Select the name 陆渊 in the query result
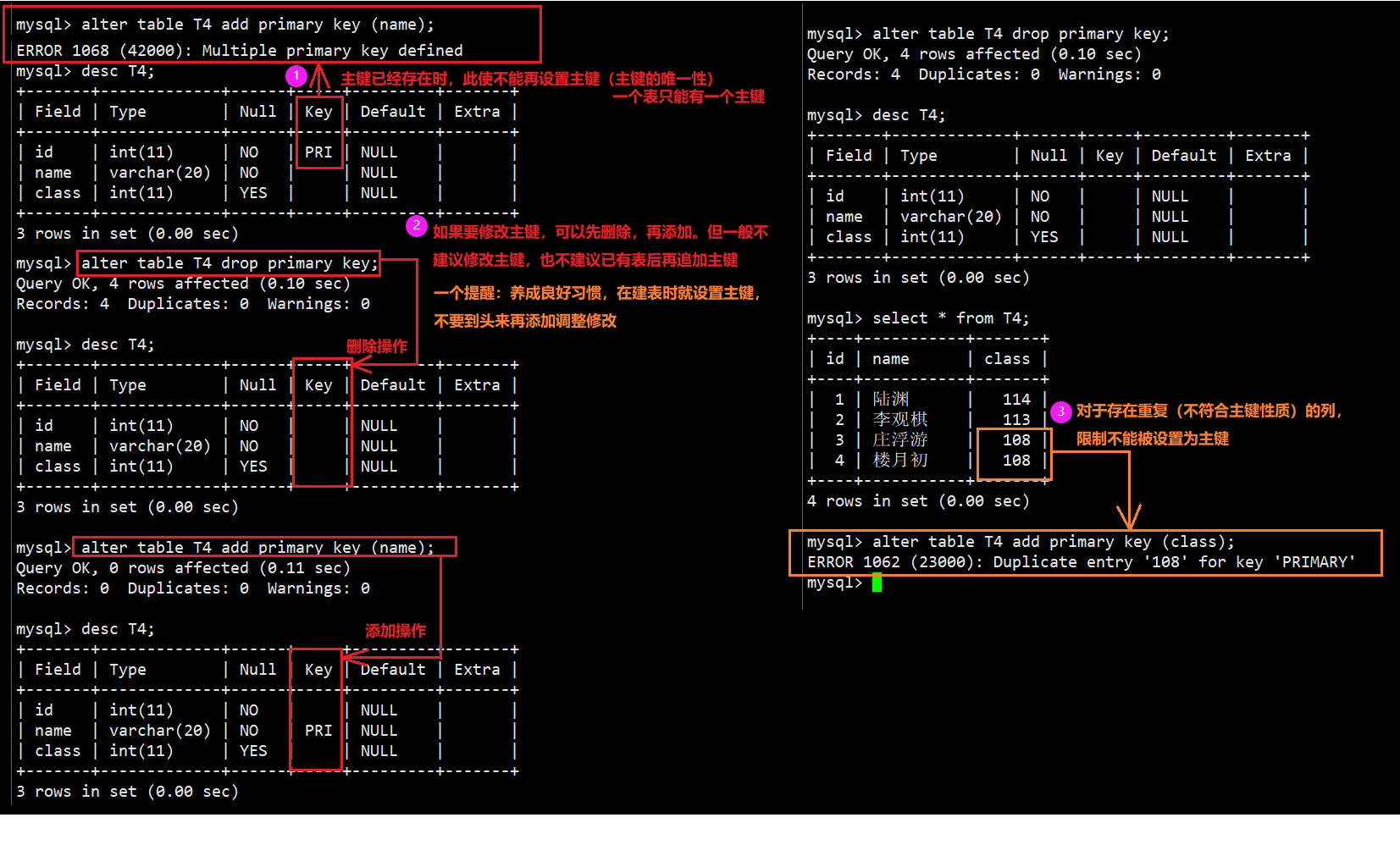1400x856 pixels. [x=891, y=400]
